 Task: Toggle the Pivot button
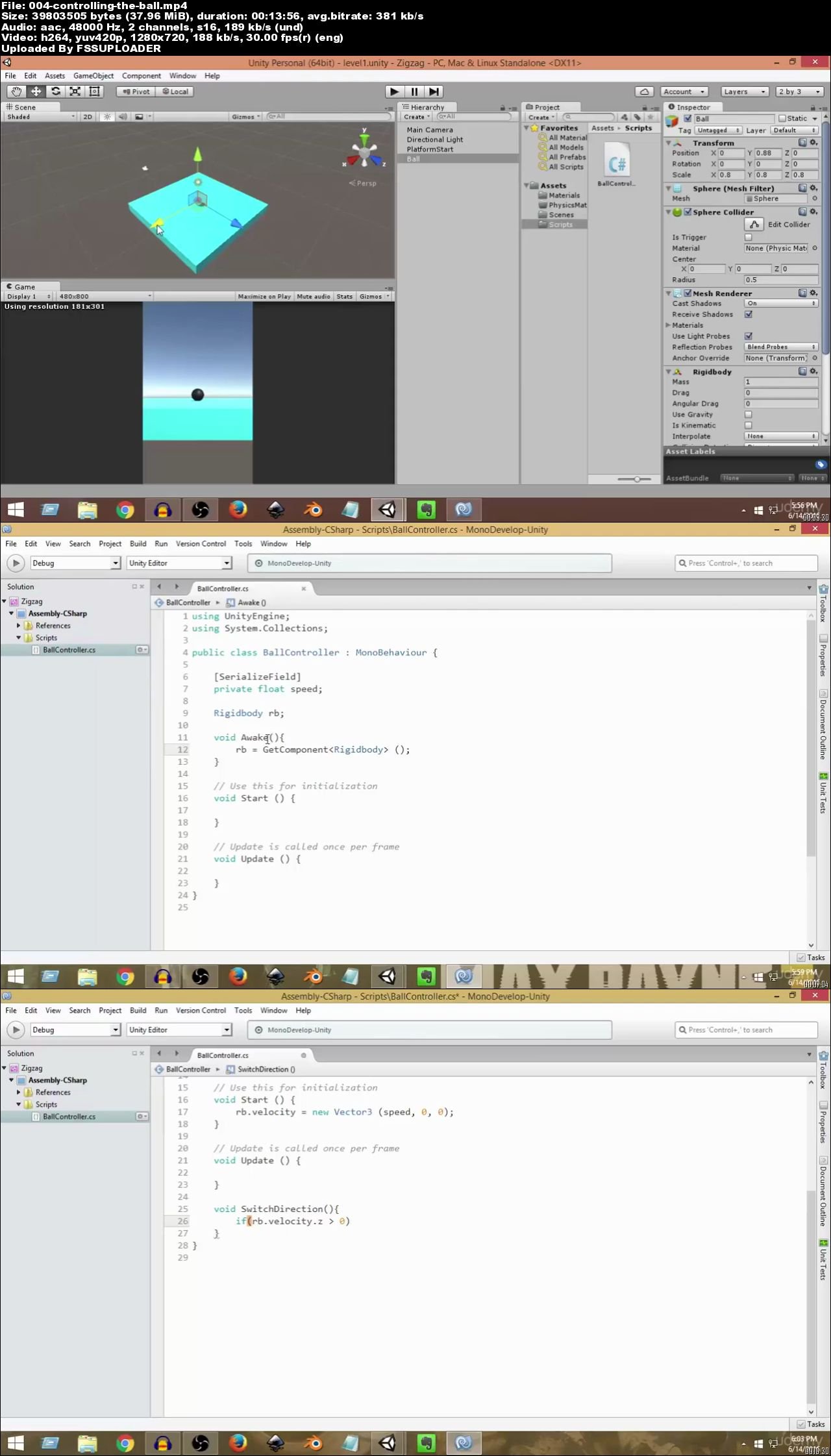(x=137, y=92)
